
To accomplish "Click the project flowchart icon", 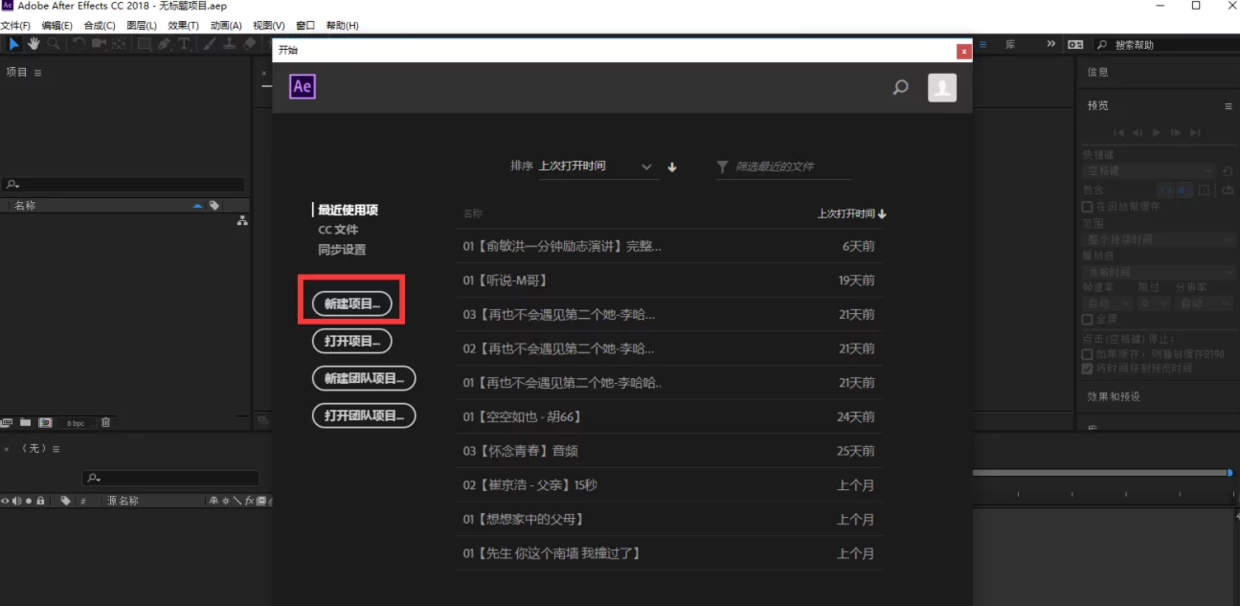I will (x=242, y=221).
